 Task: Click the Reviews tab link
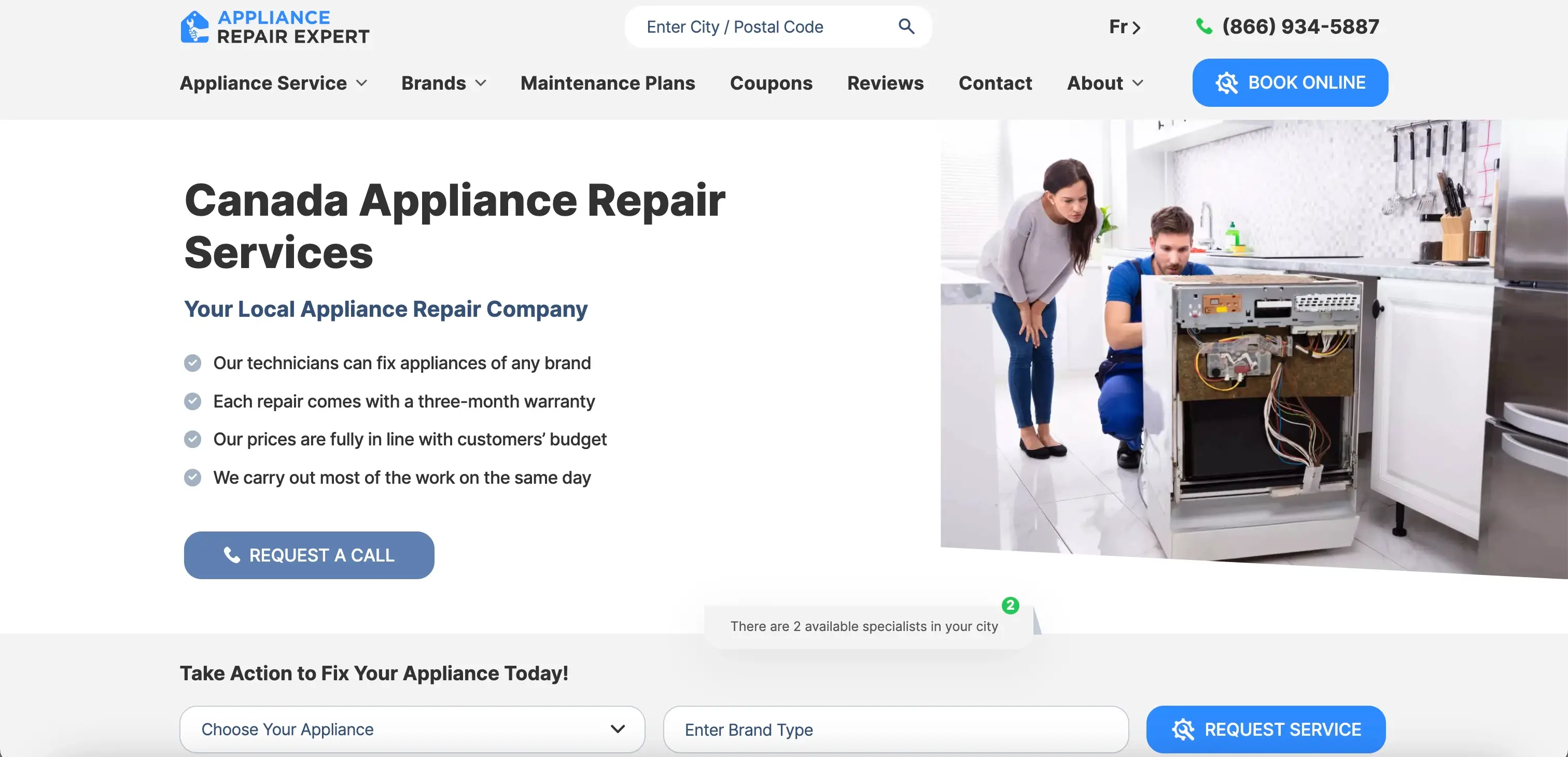pos(885,83)
